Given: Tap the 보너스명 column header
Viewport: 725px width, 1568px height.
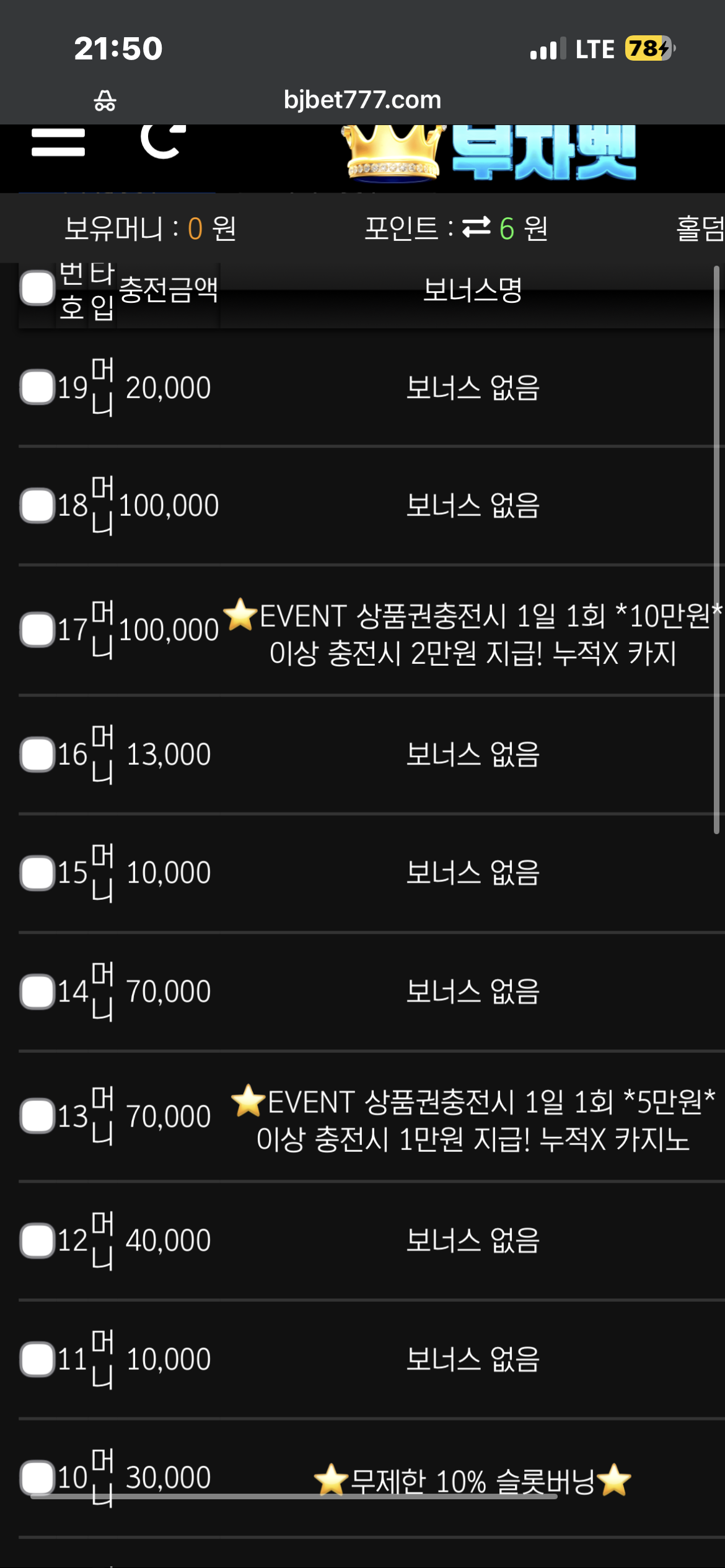Looking at the screenshot, I should tap(473, 290).
